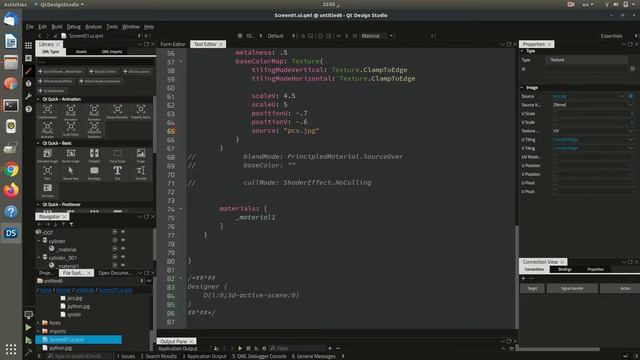
Task: Open Analyze menu
Action: pyautogui.click(x=93, y=27)
